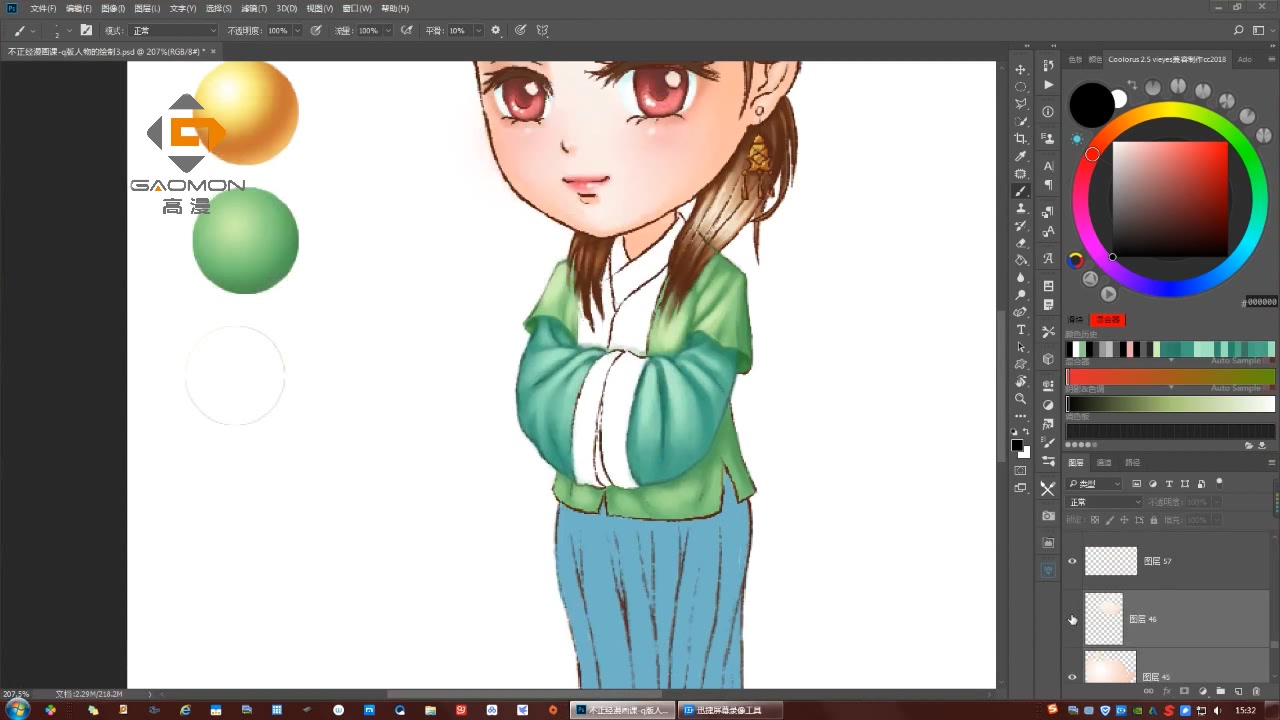Click the add layer mask icon

(x=1184, y=691)
